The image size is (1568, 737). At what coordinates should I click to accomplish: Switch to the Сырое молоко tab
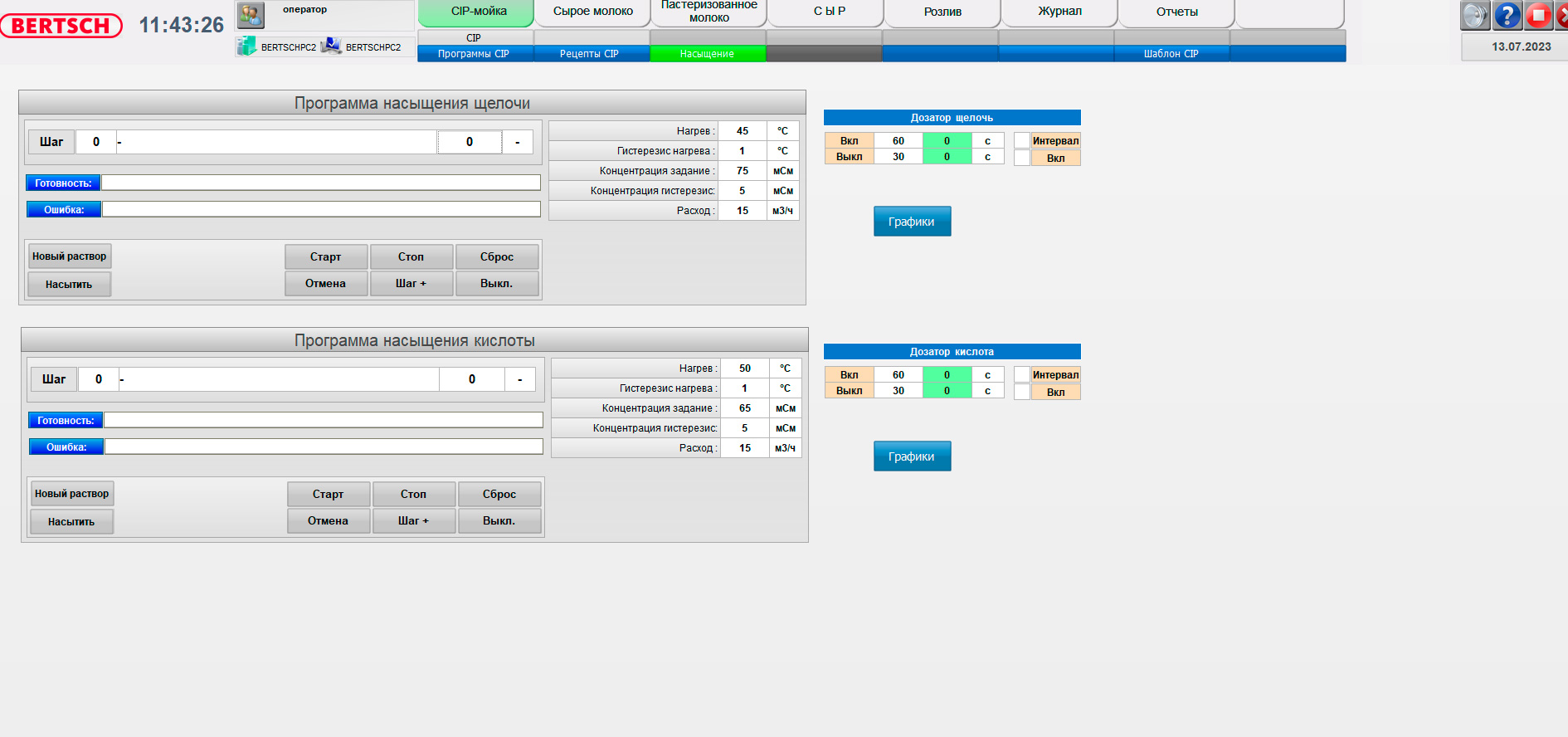(x=592, y=12)
